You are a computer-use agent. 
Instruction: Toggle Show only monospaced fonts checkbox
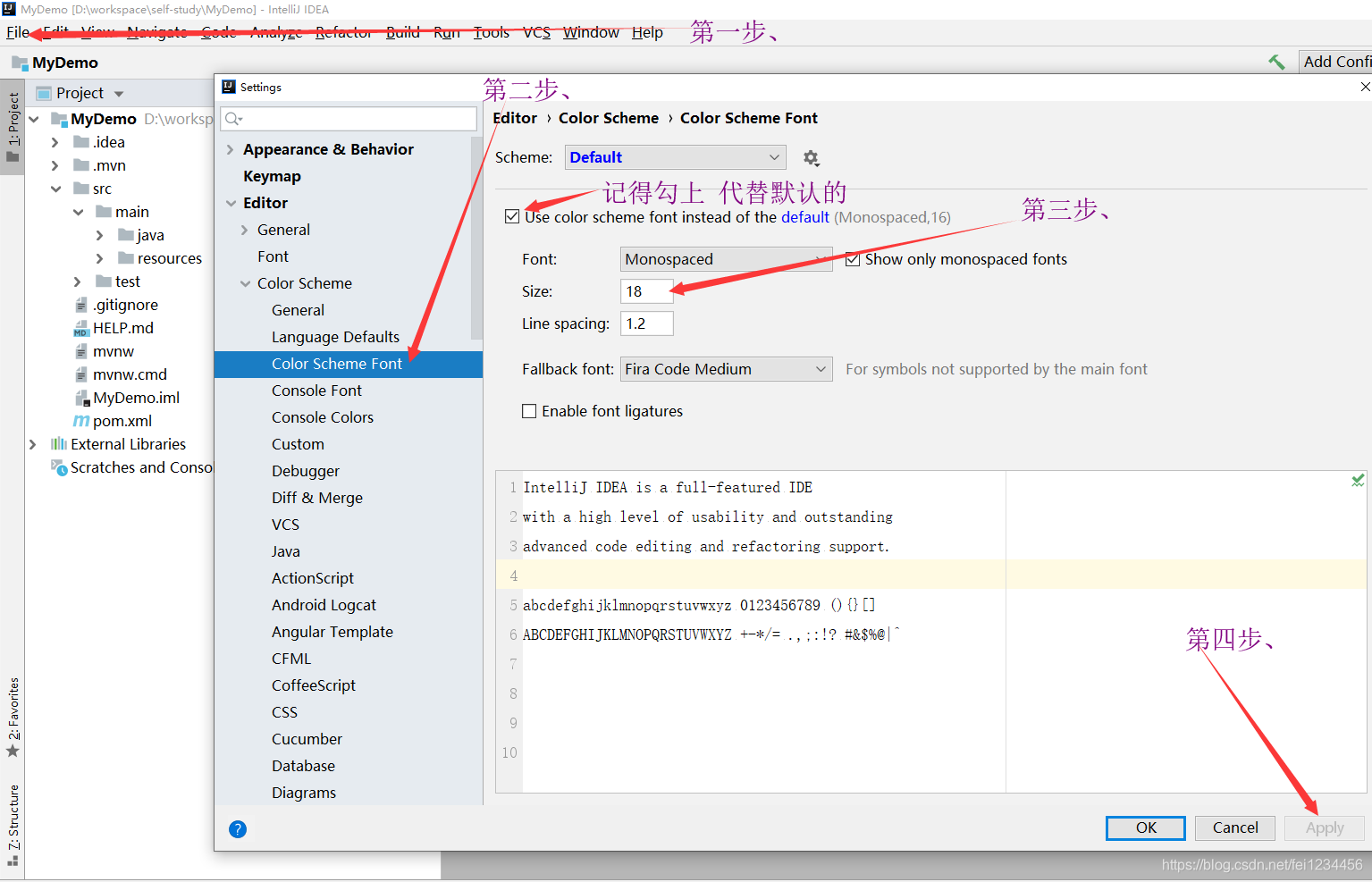pos(853,259)
